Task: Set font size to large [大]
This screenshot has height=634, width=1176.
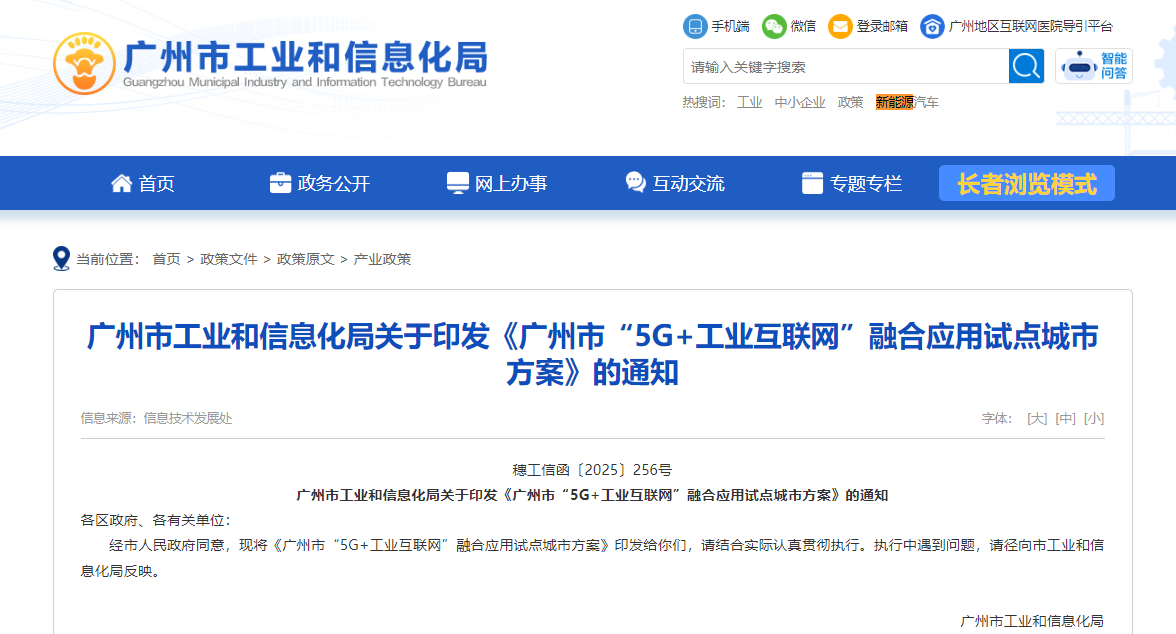Action: click(1037, 418)
